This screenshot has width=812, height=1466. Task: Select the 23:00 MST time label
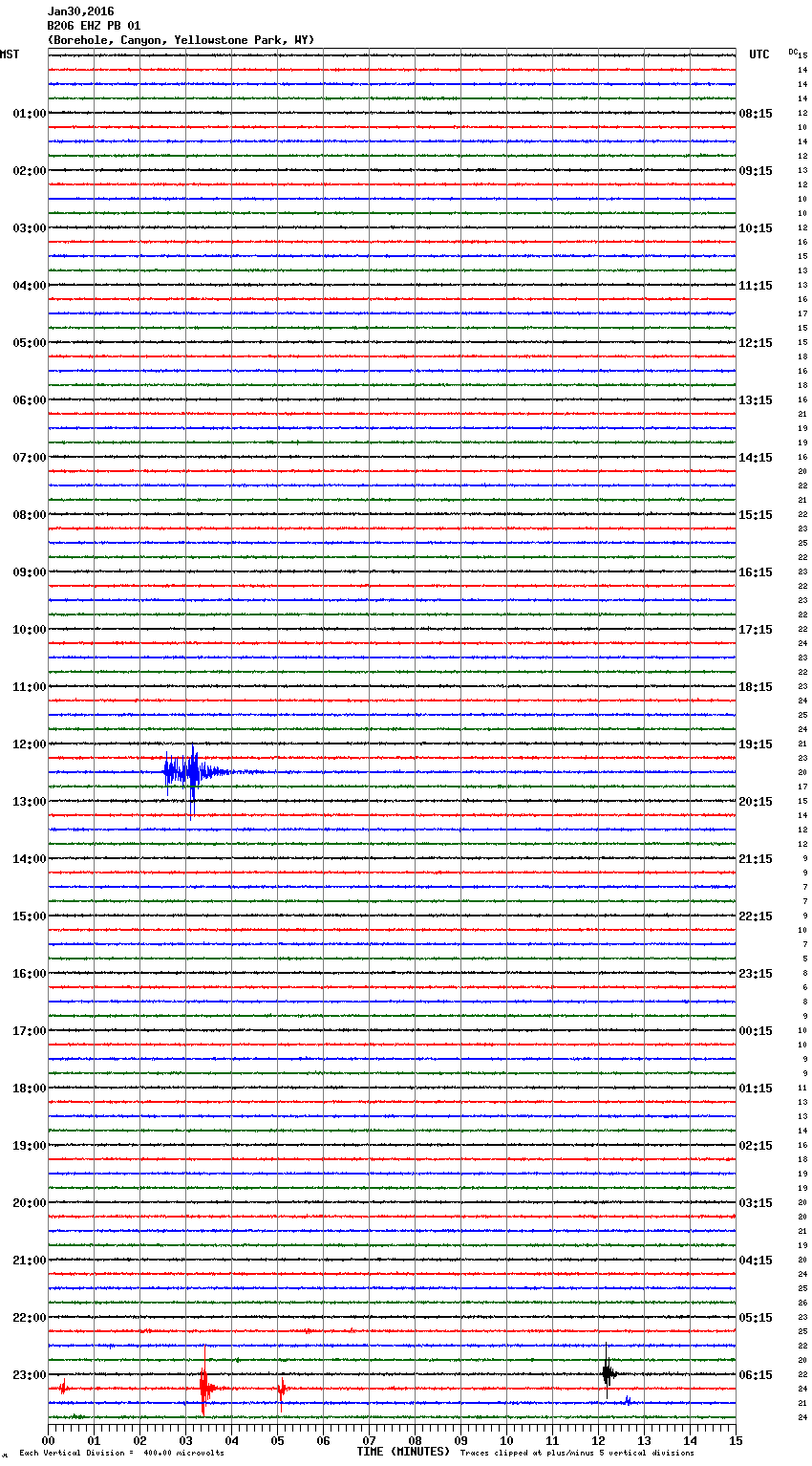[29, 1375]
